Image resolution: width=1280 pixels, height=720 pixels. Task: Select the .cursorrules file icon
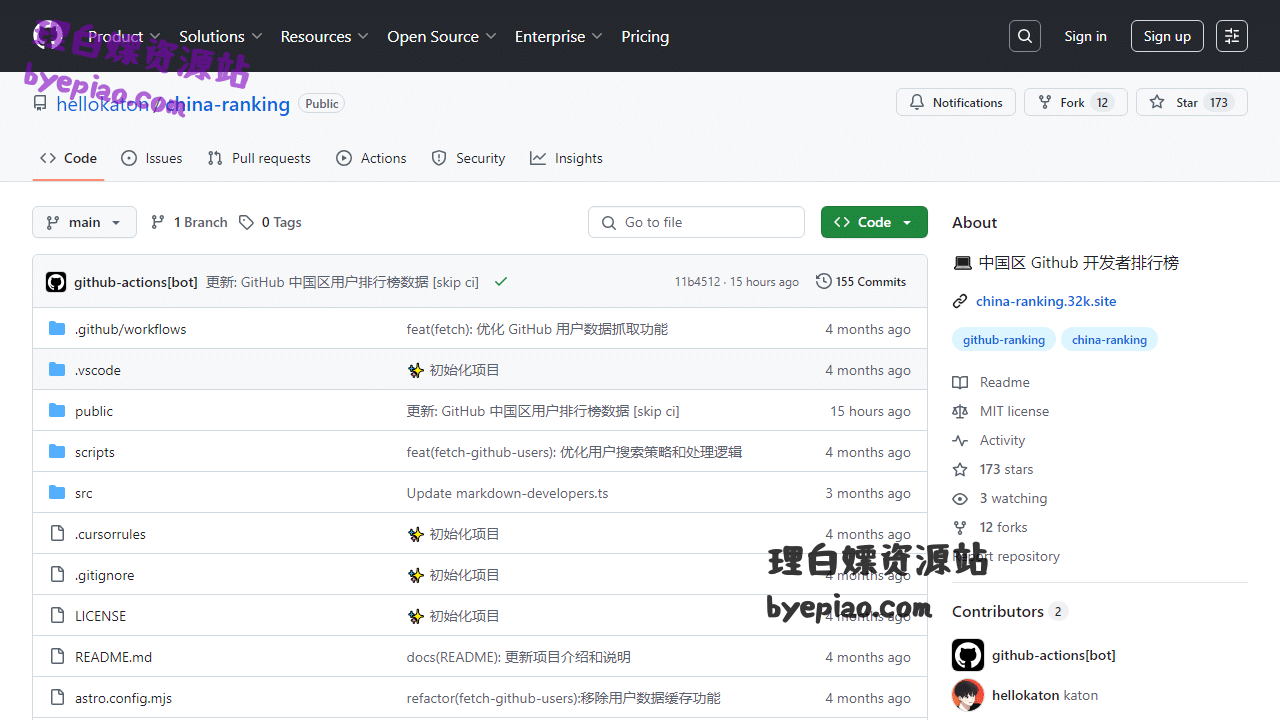57,534
